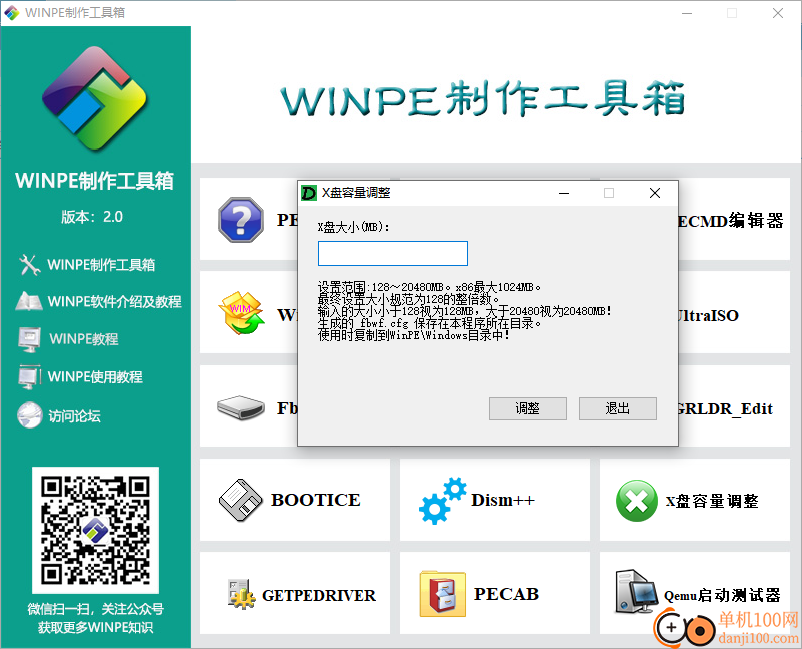Click the WeChat QR code image
This screenshot has width=802, height=649.
[x=95, y=530]
